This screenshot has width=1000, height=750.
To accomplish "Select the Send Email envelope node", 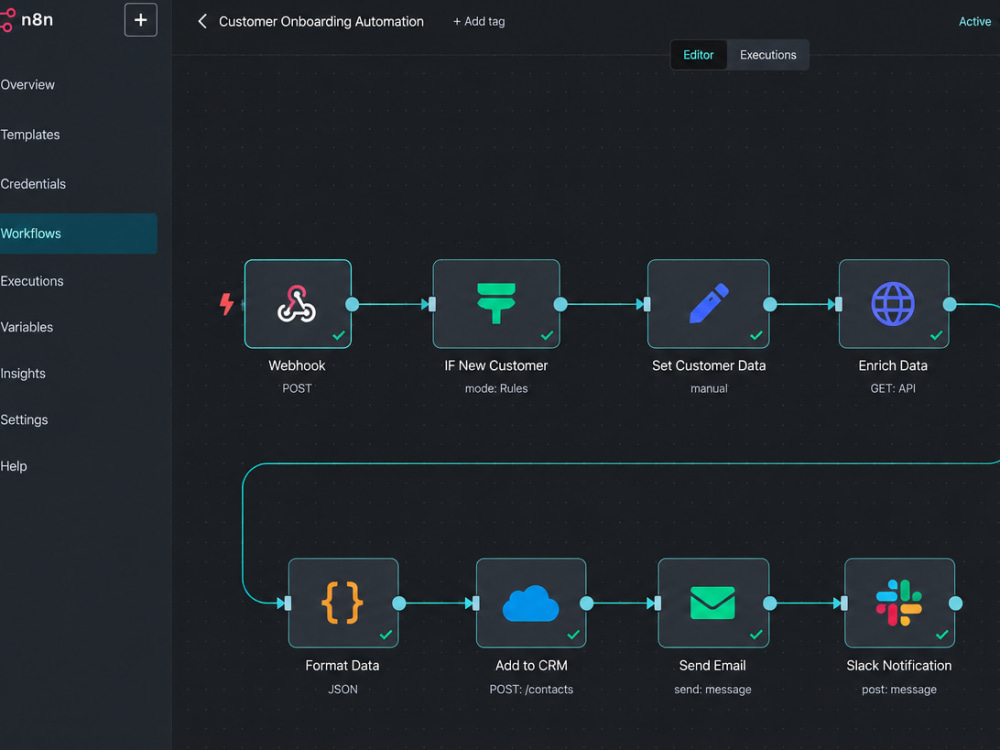I will (x=713, y=603).
